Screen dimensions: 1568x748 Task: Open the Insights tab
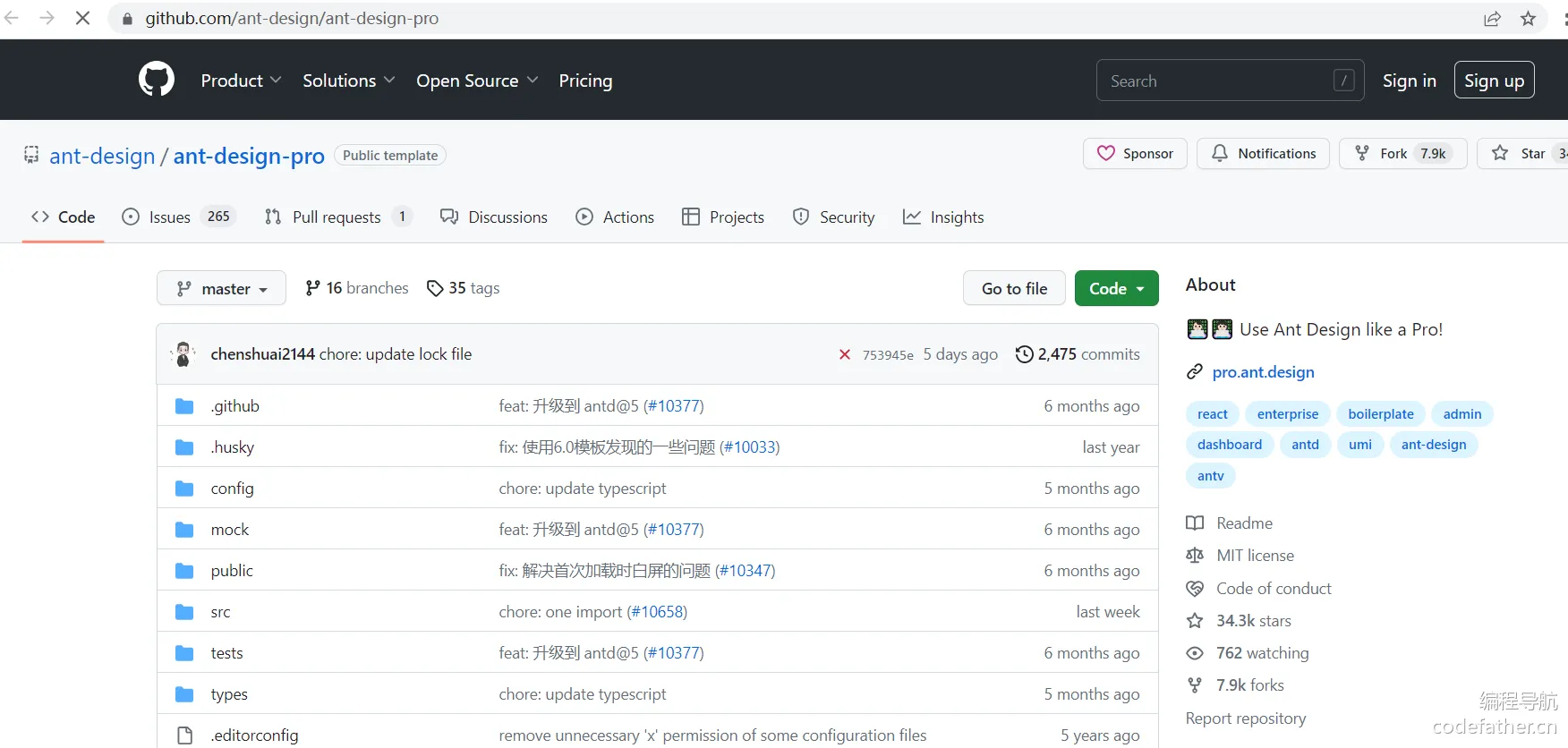click(943, 217)
